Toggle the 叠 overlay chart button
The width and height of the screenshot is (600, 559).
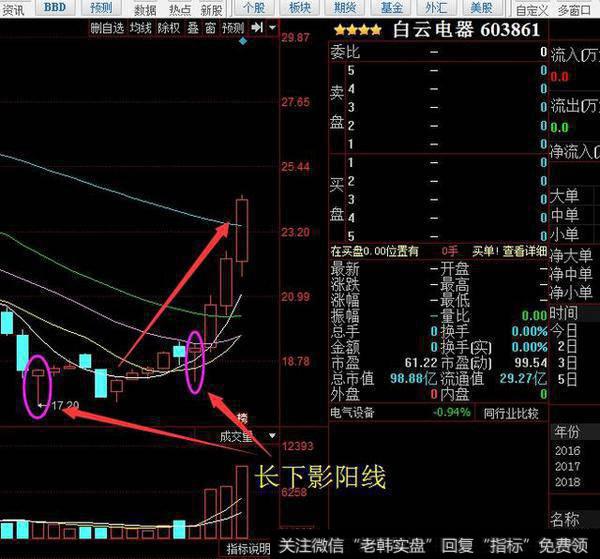192,28
